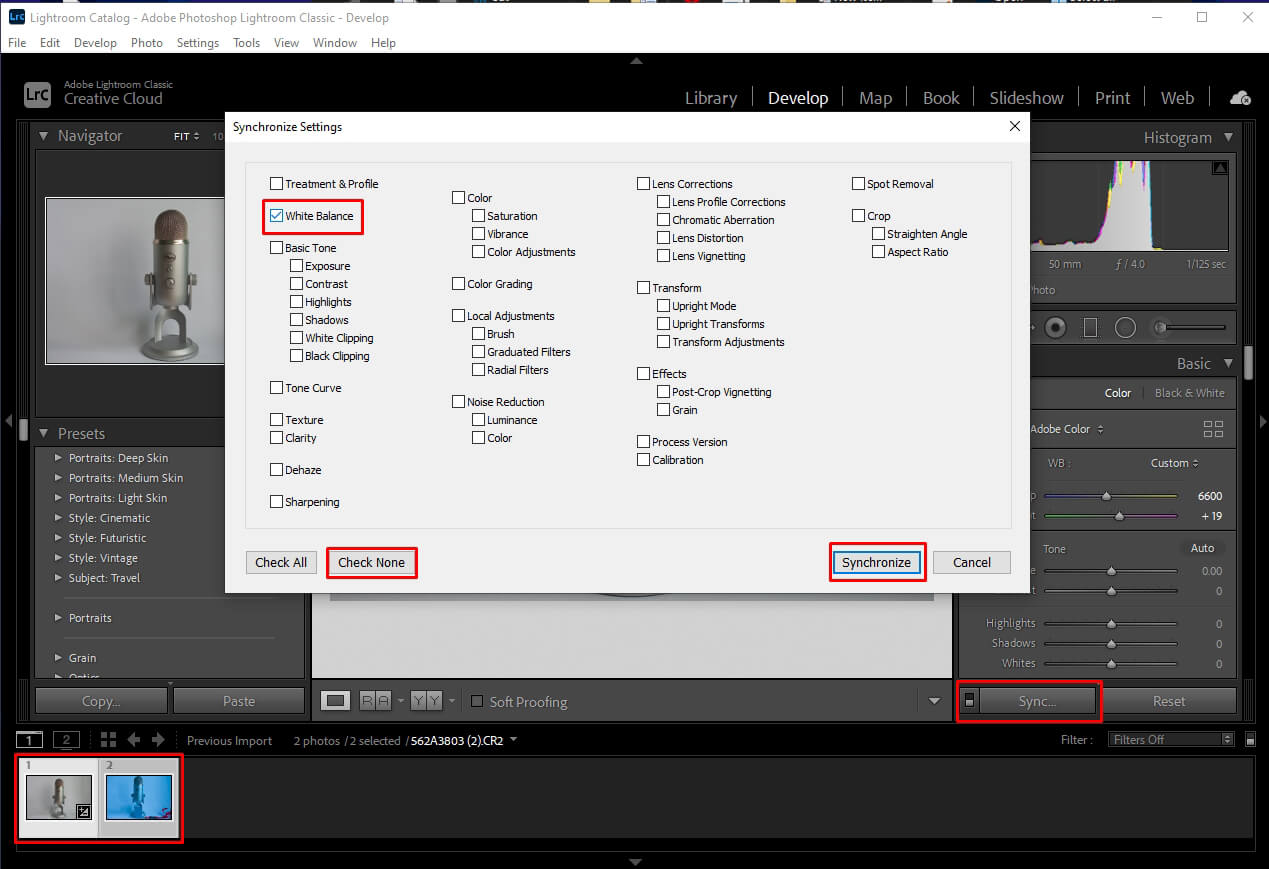1269x869 pixels.
Task: Select the blue filmstrip thumbnail 2
Action: coord(139,796)
